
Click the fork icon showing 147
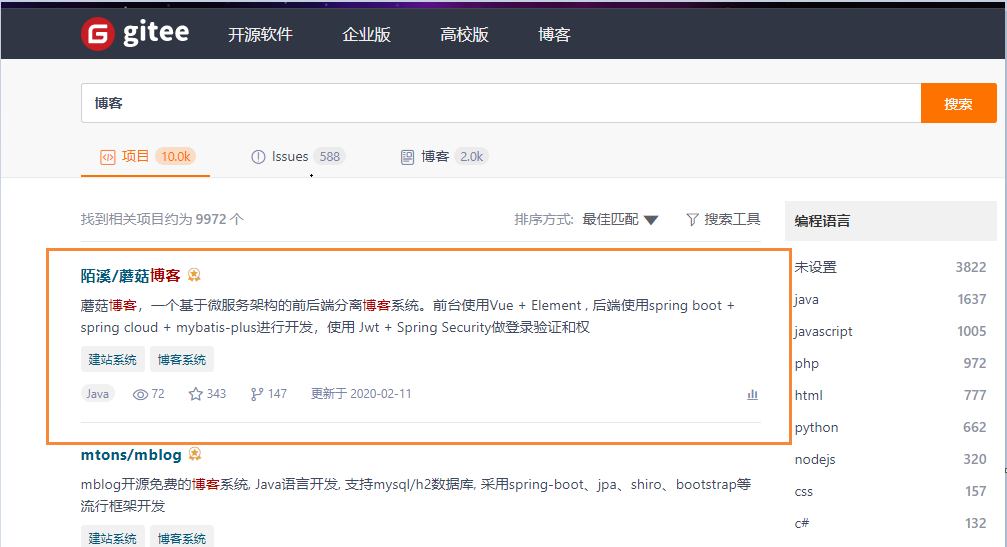pos(257,394)
